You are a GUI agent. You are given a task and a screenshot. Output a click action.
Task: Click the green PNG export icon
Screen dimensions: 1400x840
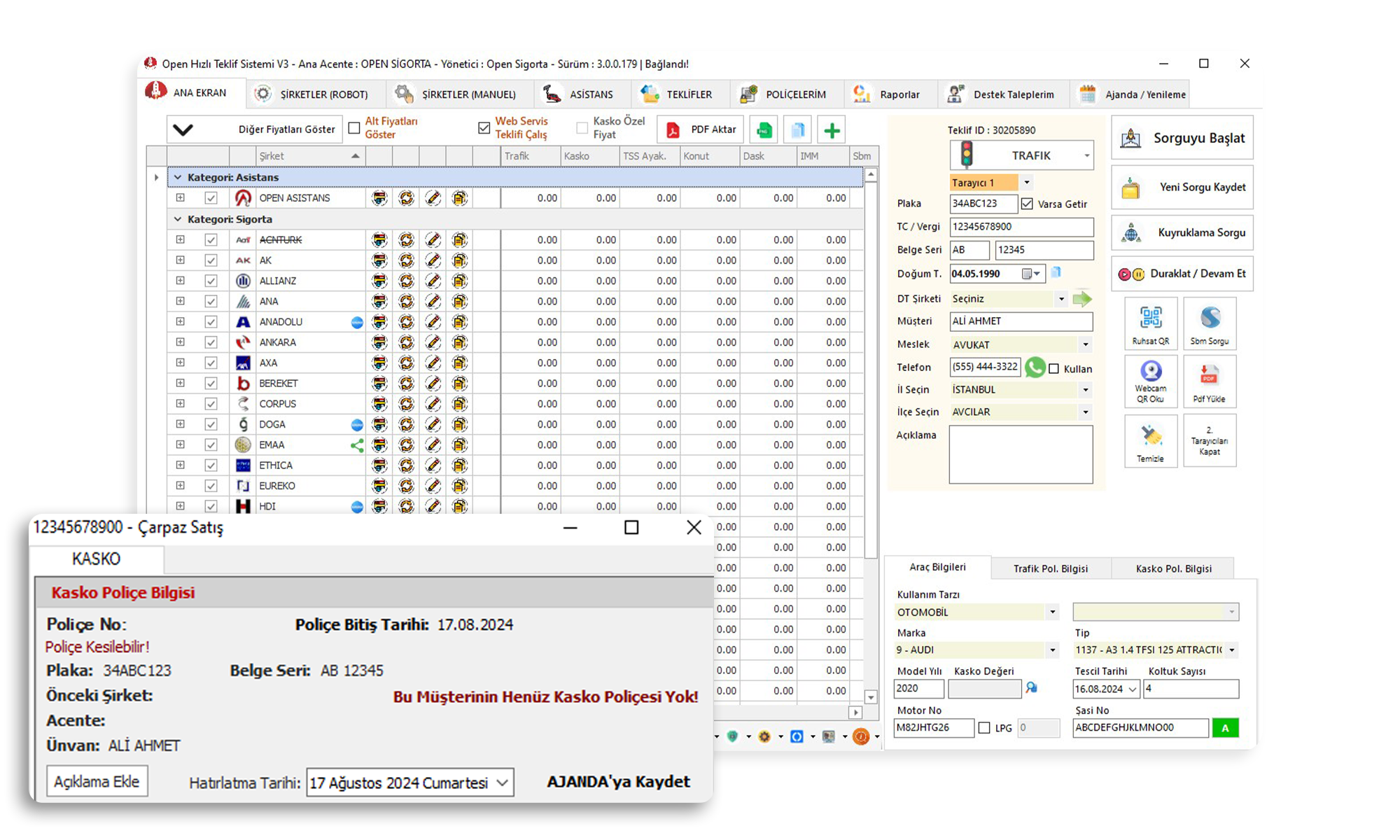[x=764, y=130]
